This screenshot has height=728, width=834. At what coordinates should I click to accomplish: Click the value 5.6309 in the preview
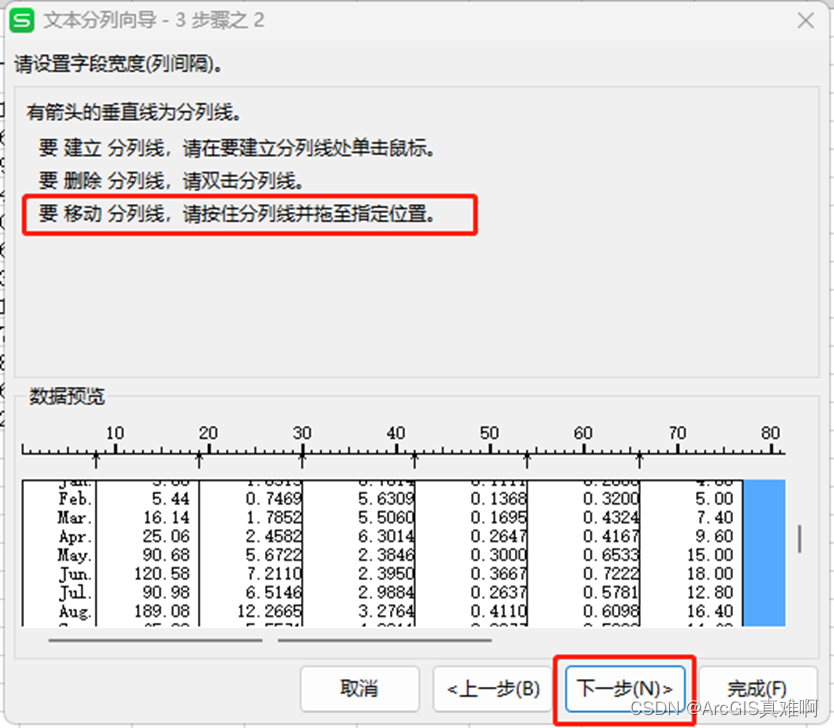coord(386,499)
